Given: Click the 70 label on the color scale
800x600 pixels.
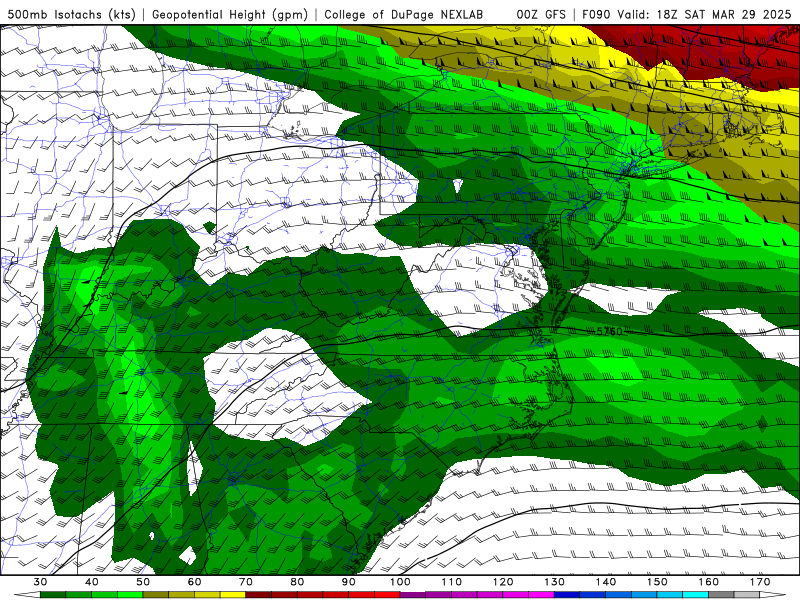Looking at the screenshot, I should (x=246, y=582).
